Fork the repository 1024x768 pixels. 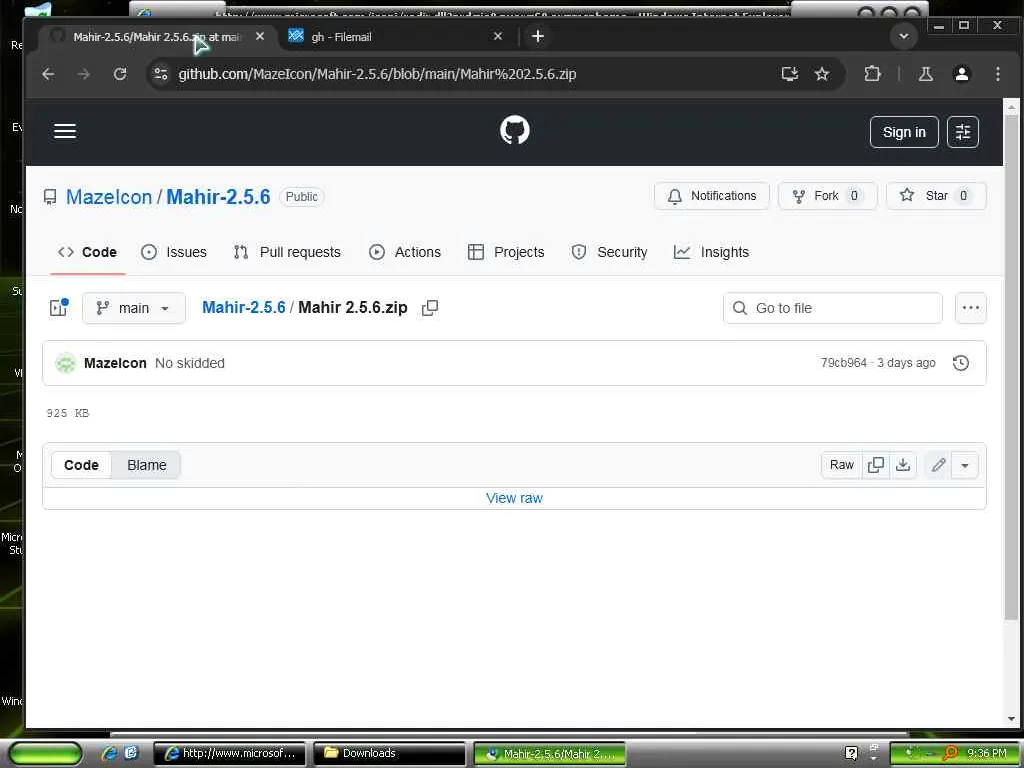point(827,196)
